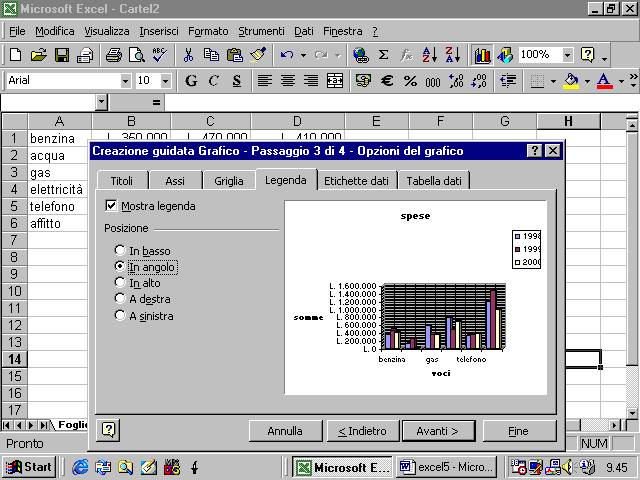Select the In basso radio button
Image resolution: width=640 pixels, height=480 pixels.
120,250
